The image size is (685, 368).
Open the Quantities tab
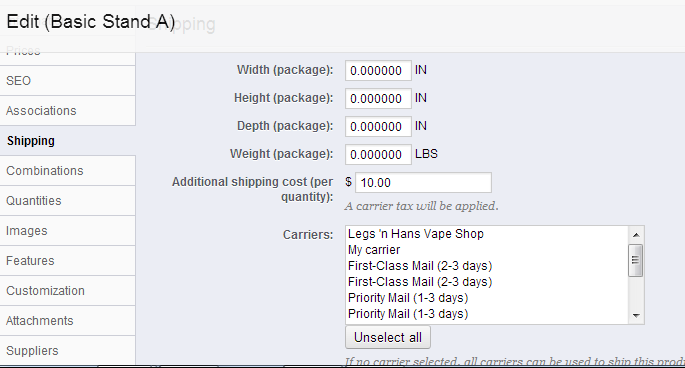click(68, 201)
